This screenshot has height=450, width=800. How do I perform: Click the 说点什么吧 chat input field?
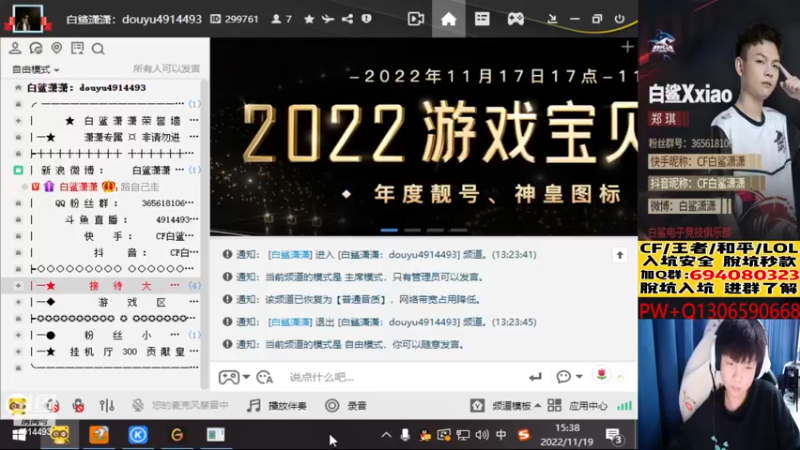click(x=403, y=377)
